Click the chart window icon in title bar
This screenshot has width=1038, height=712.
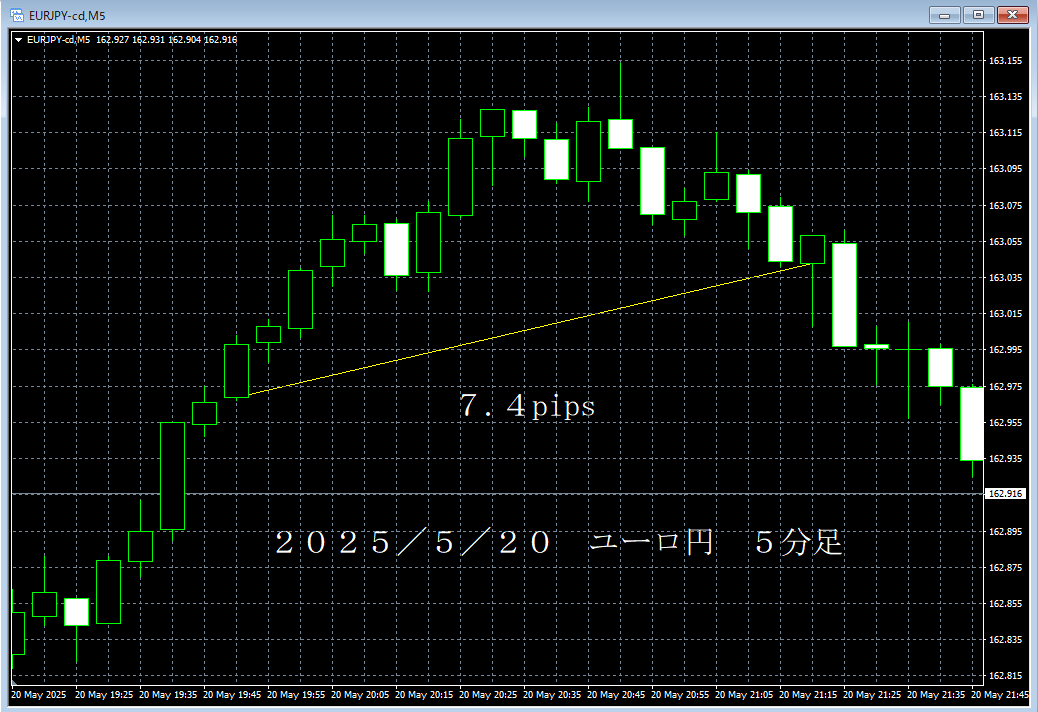(17, 15)
